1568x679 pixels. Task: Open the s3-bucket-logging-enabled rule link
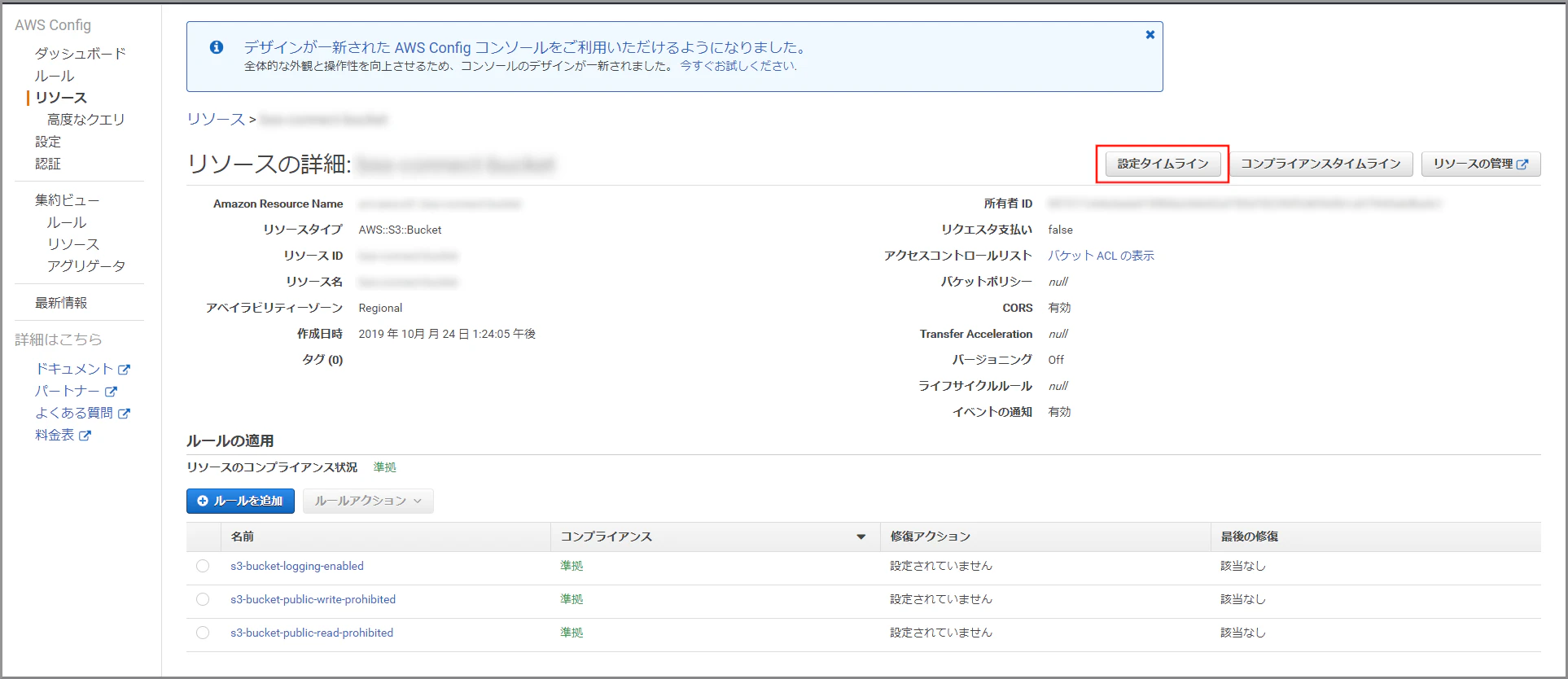pos(297,566)
